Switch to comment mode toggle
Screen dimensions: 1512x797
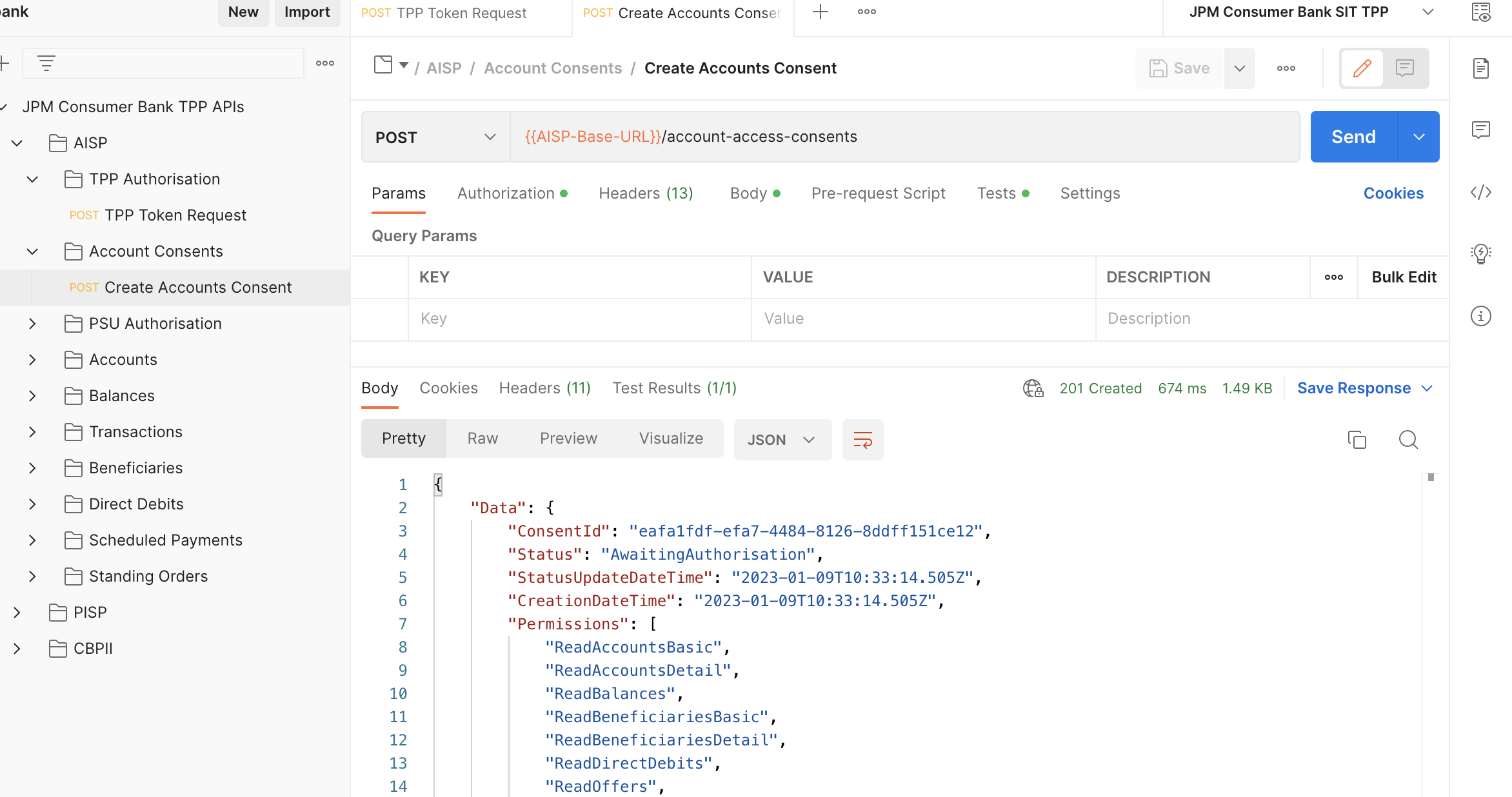(1404, 68)
